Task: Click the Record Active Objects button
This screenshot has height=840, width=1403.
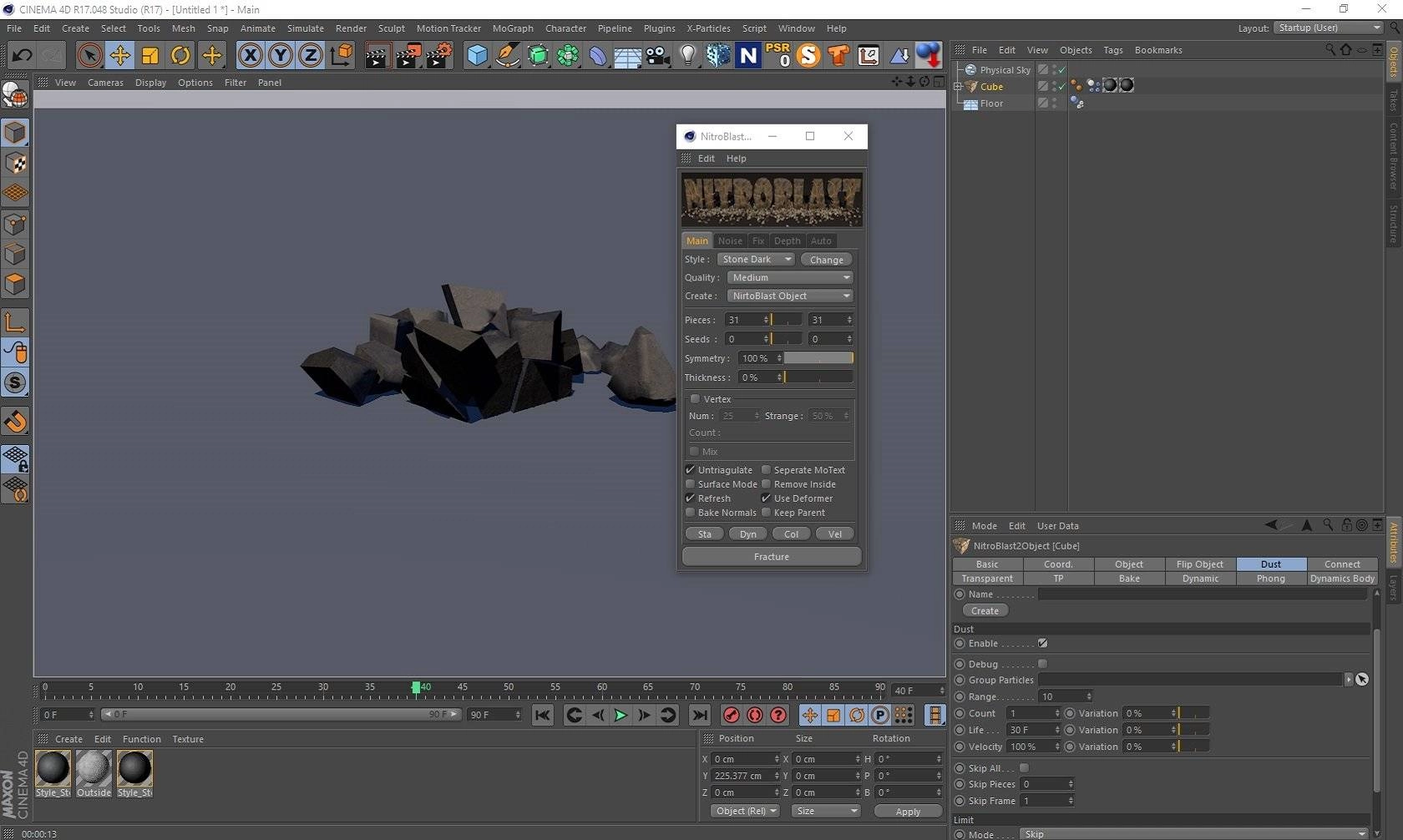Action: [731, 715]
